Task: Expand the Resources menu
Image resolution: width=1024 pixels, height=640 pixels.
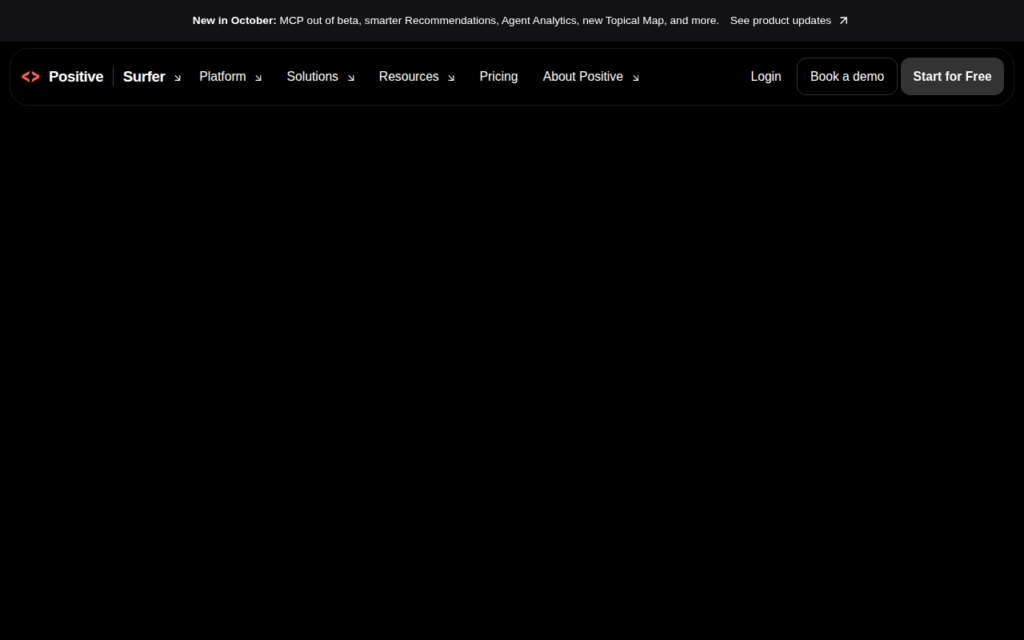Action: [417, 77]
